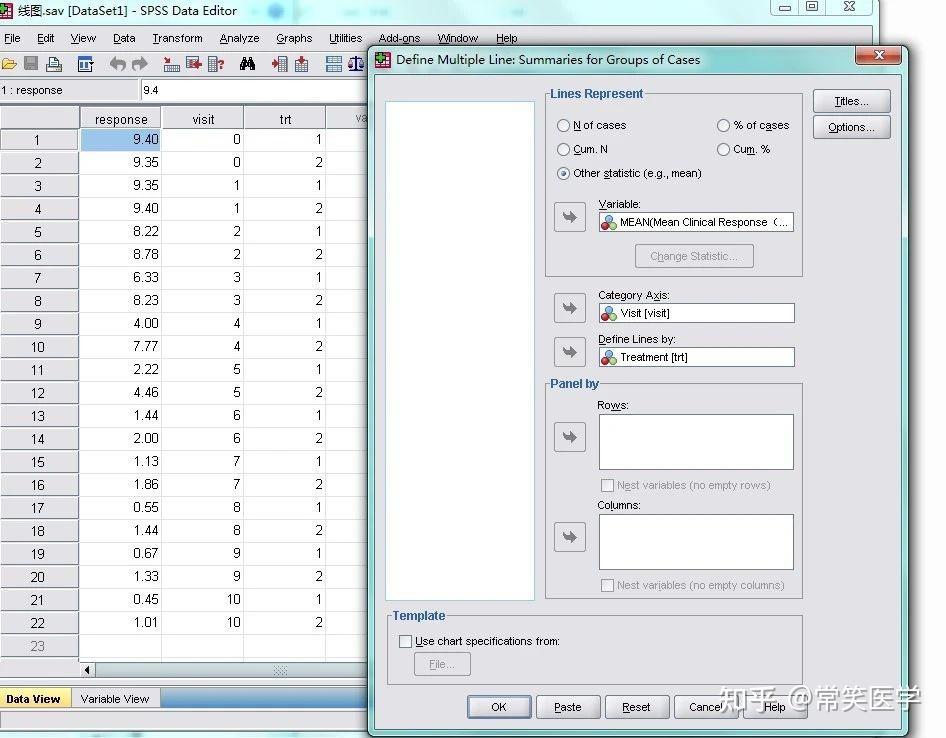Open the Data menu
Viewport: 946px width, 738px height.
[124, 38]
